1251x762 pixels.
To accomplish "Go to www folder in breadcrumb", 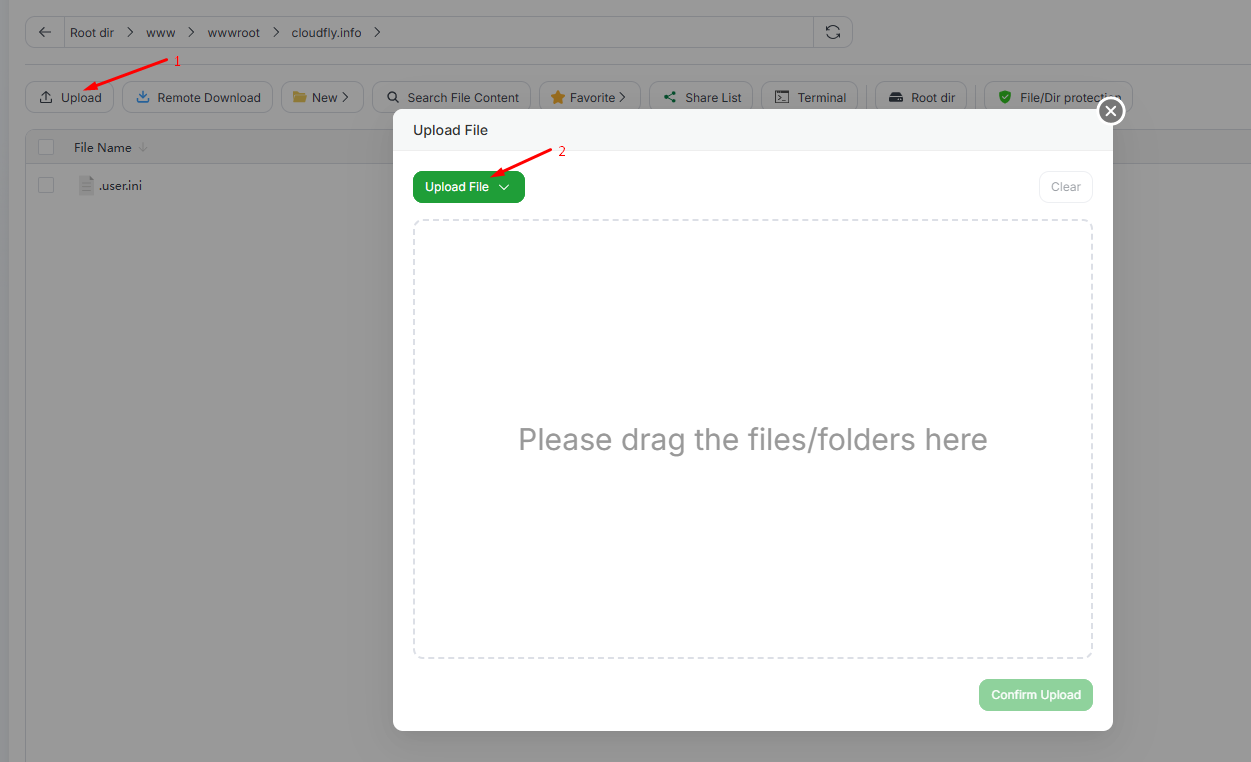I will pos(160,32).
